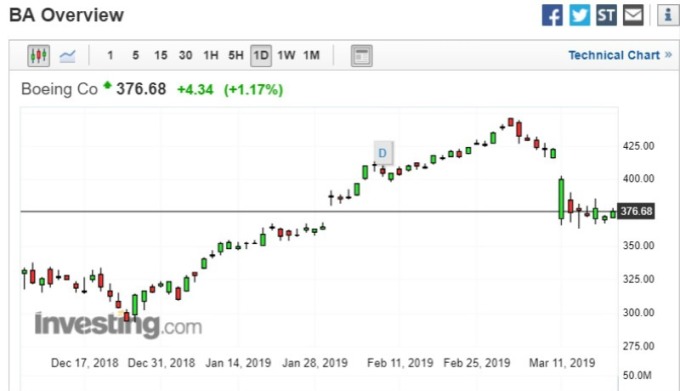Image resolution: width=680 pixels, height=391 pixels.
Task: Select the 1W interval
Action: (x=286, y=55)
